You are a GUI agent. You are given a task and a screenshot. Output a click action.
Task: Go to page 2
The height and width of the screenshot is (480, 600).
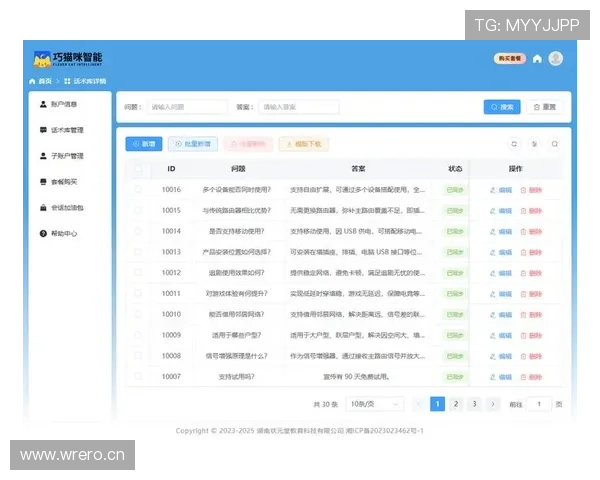point(456,404)
